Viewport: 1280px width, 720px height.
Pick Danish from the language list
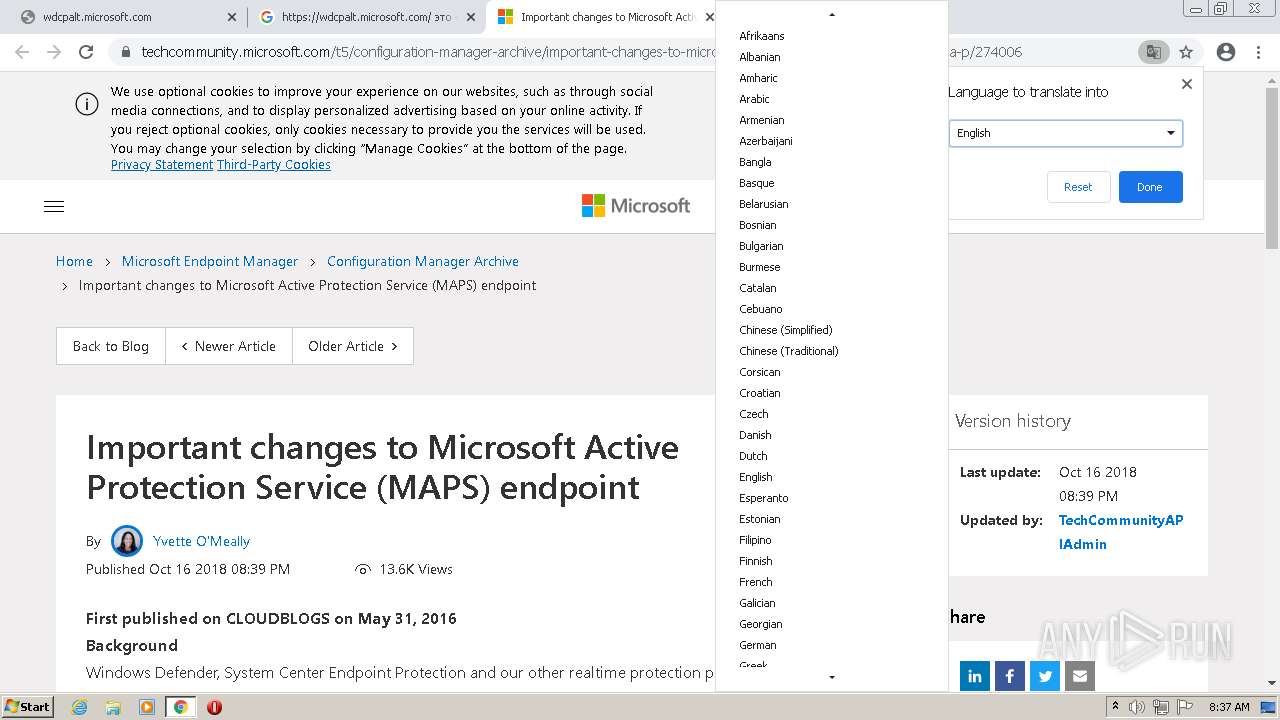click(x=755, y=435)
